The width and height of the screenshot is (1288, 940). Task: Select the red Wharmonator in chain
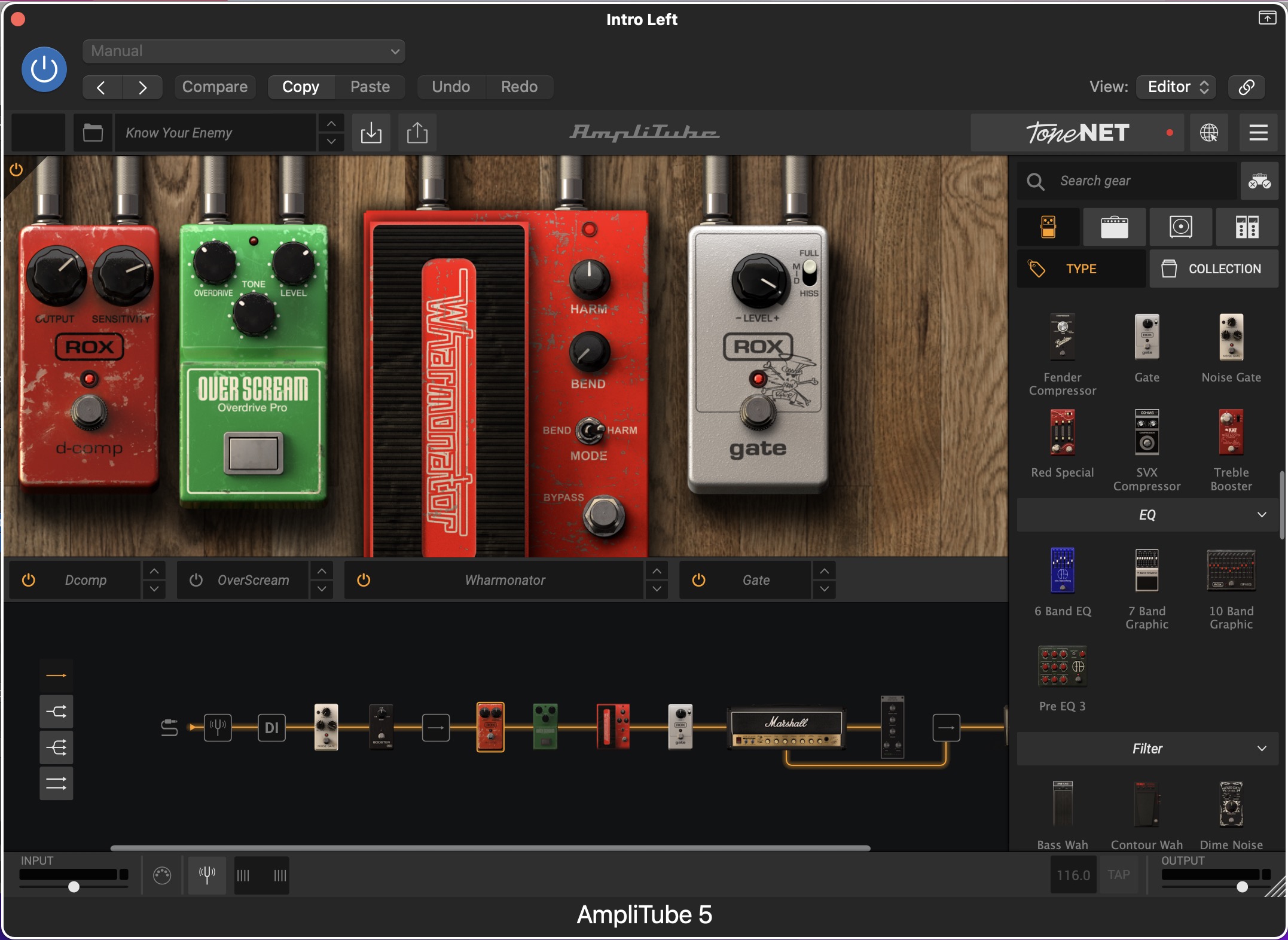pyautogui.click(x=613, y=727)
